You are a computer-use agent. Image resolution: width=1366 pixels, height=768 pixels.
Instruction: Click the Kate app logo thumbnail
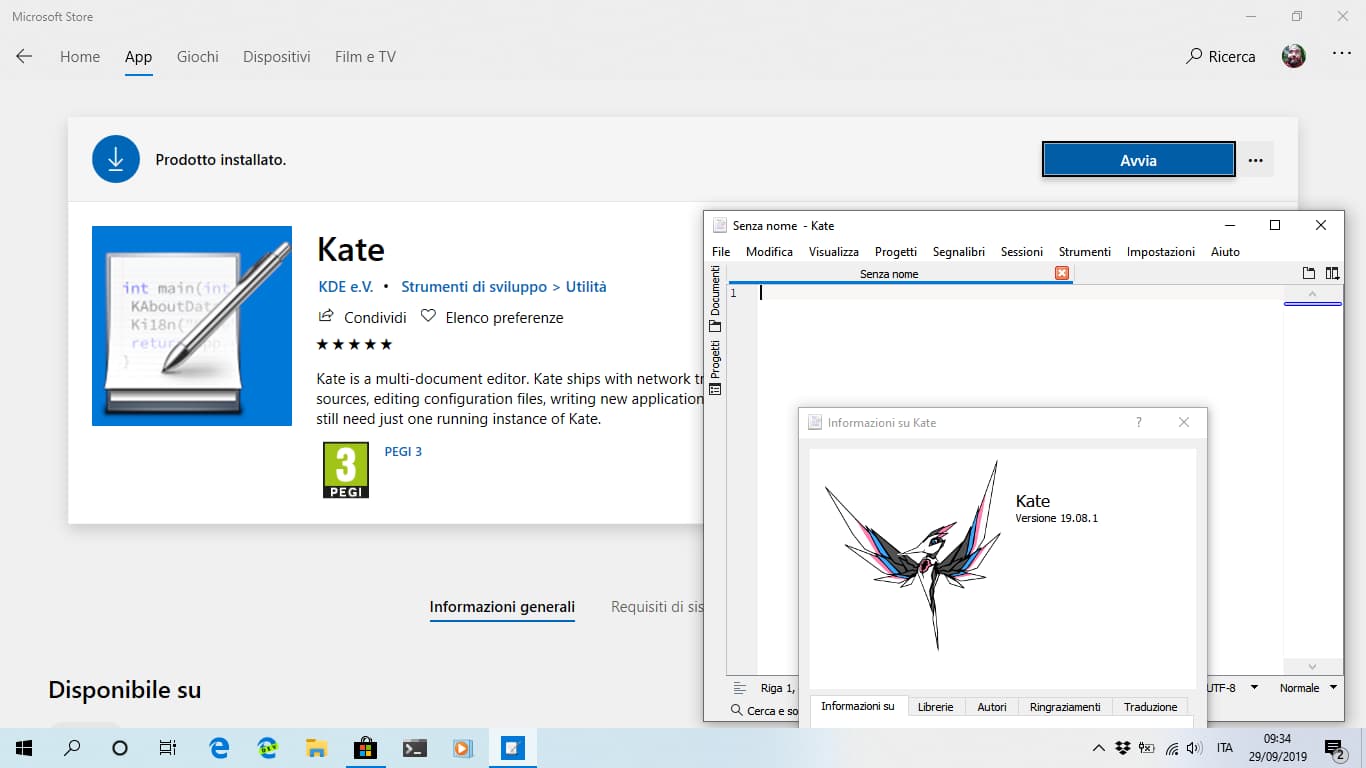(192, 326)
